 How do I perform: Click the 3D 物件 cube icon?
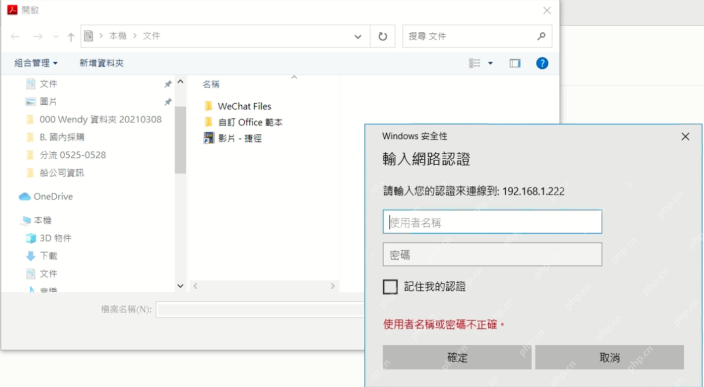tap(31, 238)
